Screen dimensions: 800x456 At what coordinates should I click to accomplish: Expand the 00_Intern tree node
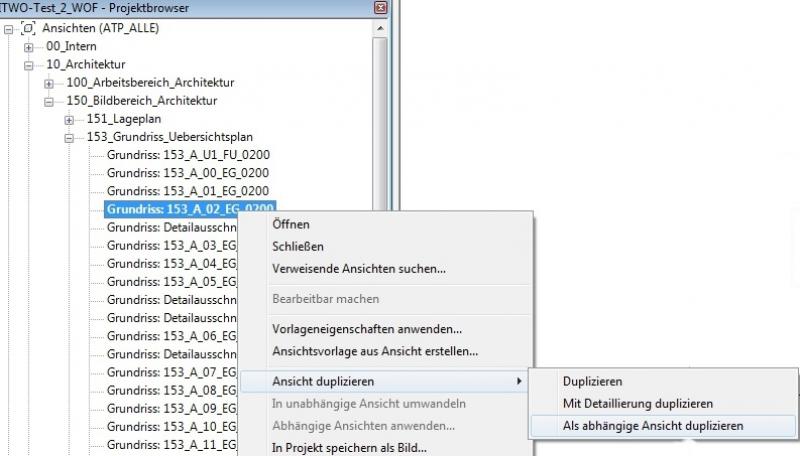[x=29, y=47]
